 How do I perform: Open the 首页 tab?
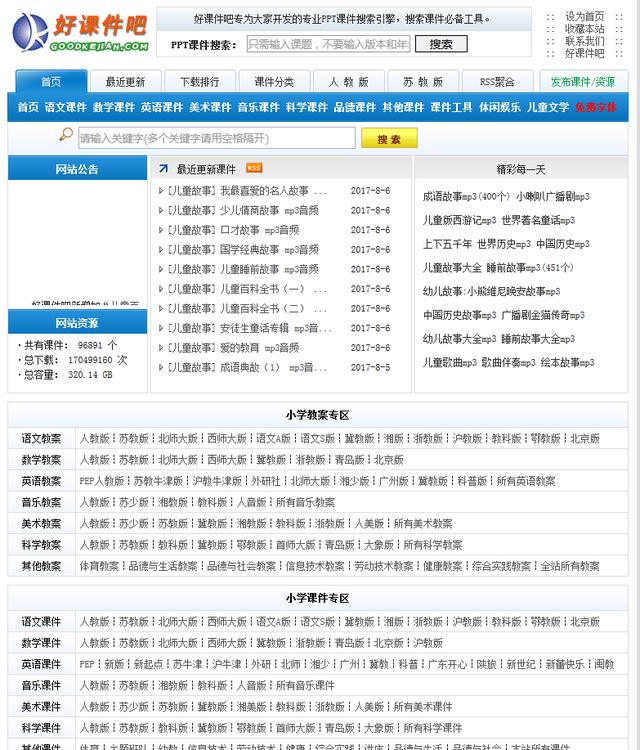point(51,81)
